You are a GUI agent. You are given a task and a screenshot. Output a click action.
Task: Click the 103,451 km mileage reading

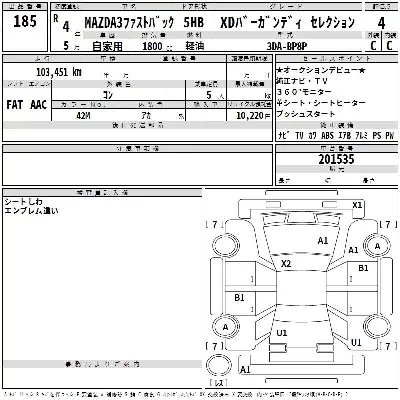59,72
